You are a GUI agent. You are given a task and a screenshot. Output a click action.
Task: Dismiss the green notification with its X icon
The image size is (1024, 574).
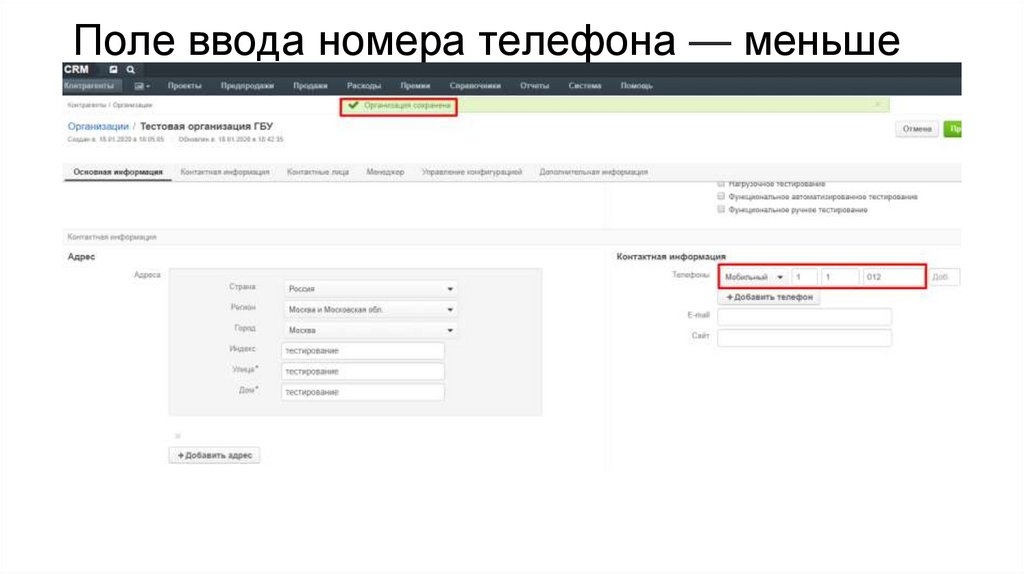point(878,104)
